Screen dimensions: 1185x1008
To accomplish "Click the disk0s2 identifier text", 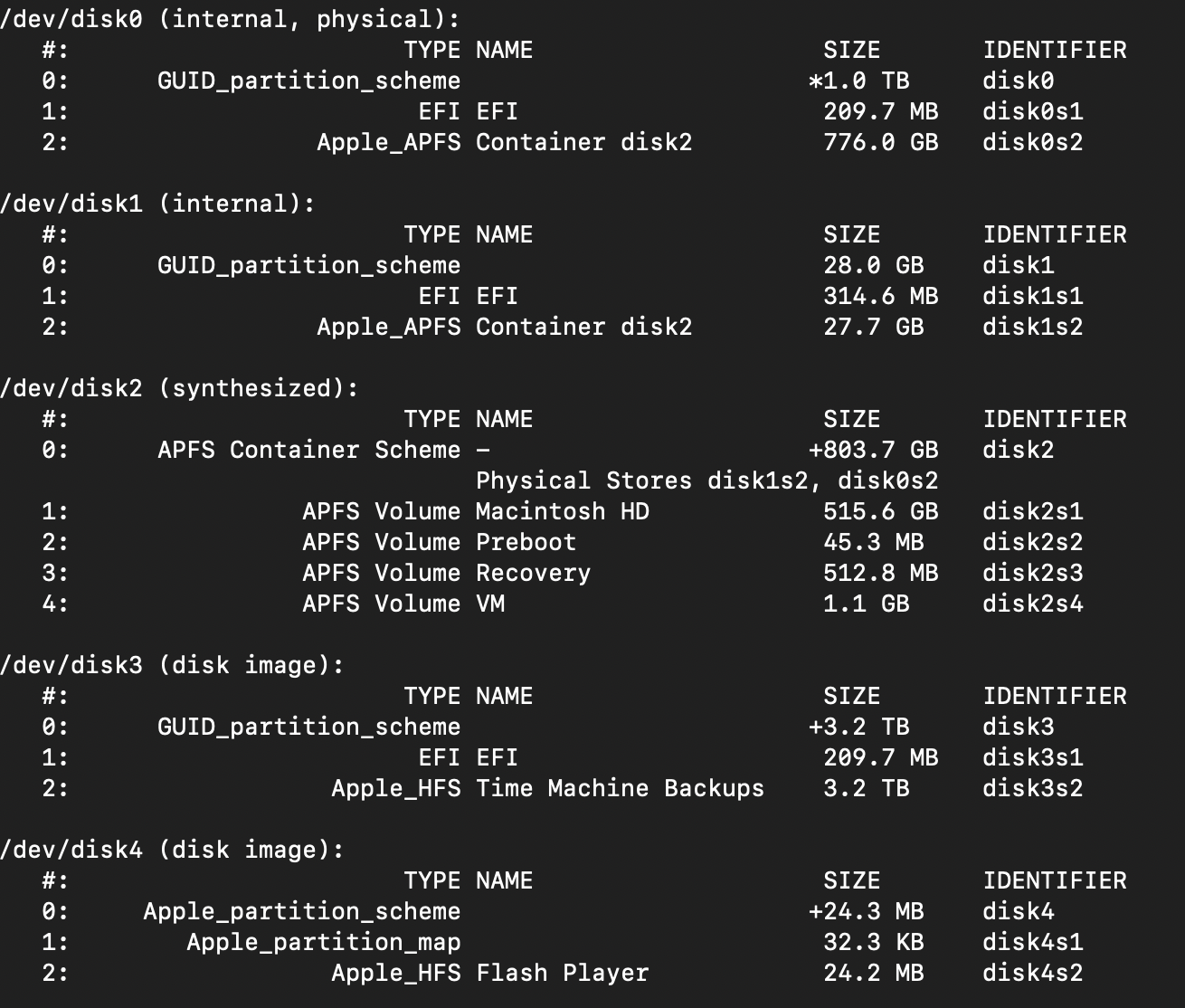I will click(1032, 142).
